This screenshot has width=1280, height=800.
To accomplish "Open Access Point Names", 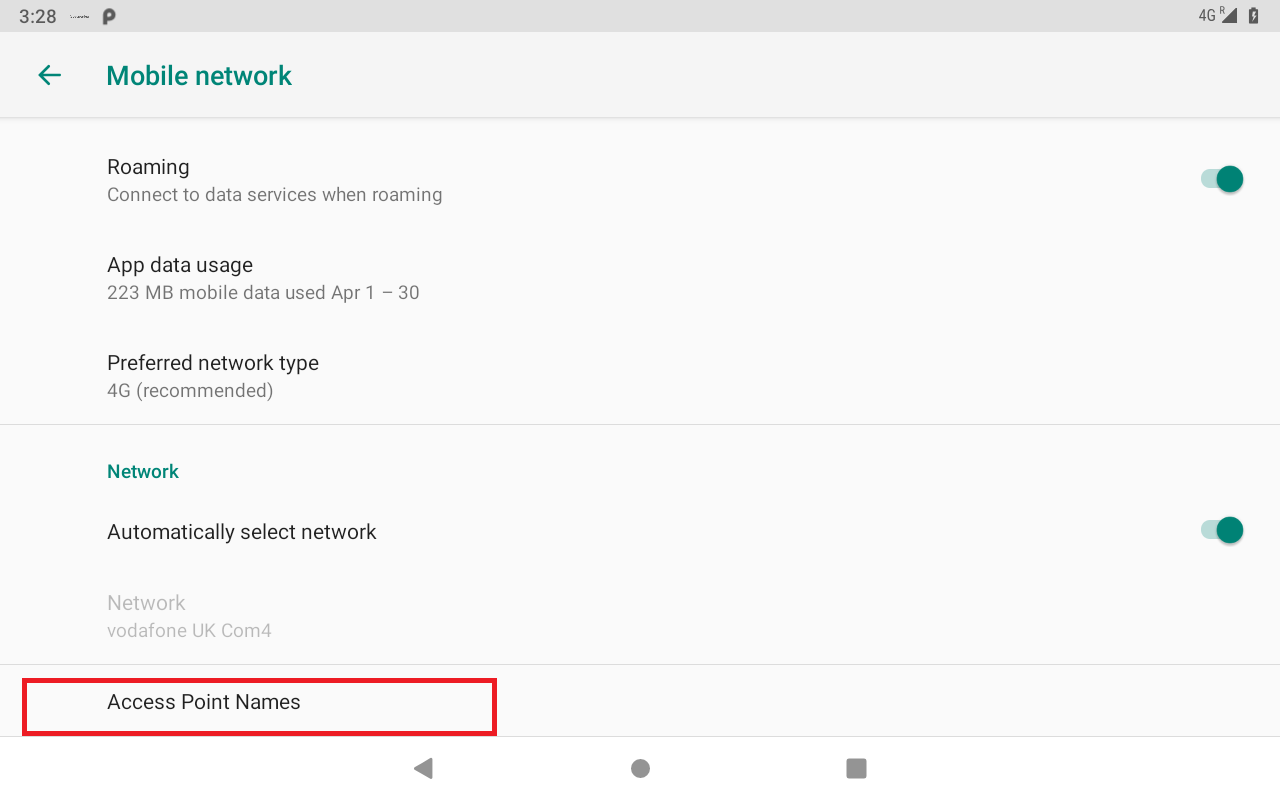I will pos(640,702).
